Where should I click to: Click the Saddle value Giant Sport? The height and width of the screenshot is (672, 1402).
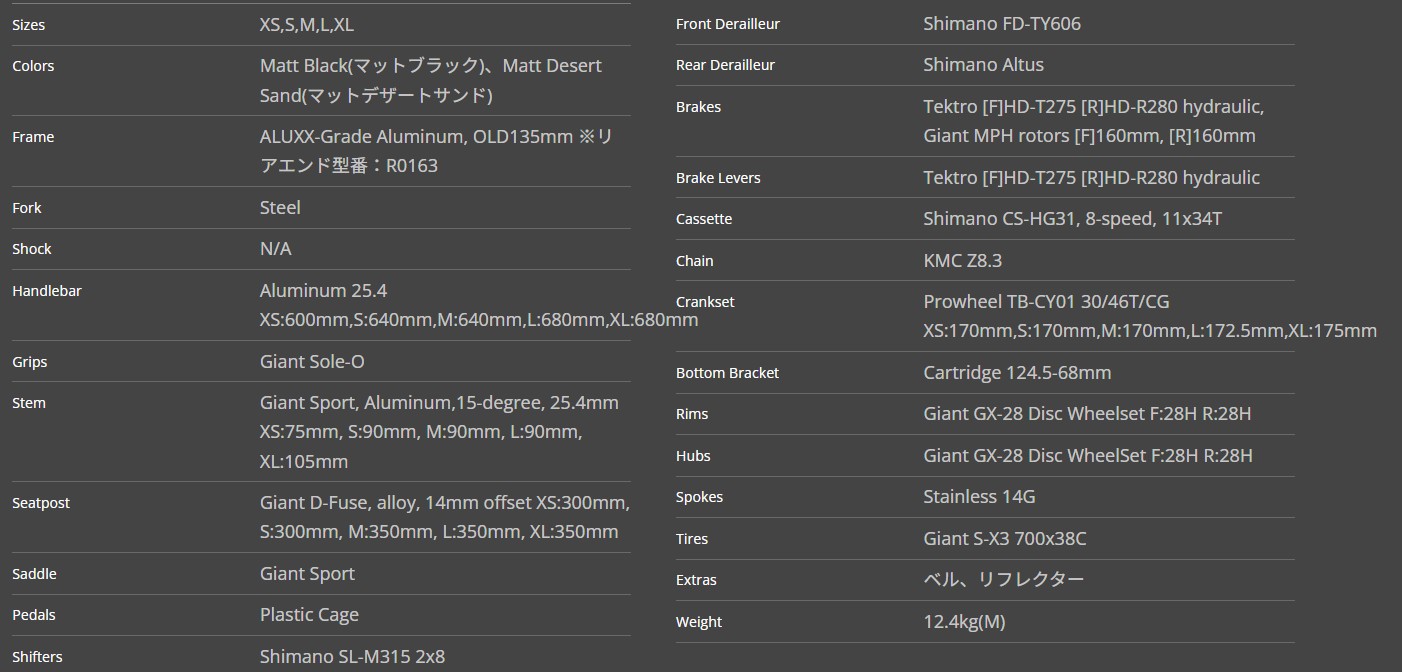[x=307, y=574]
